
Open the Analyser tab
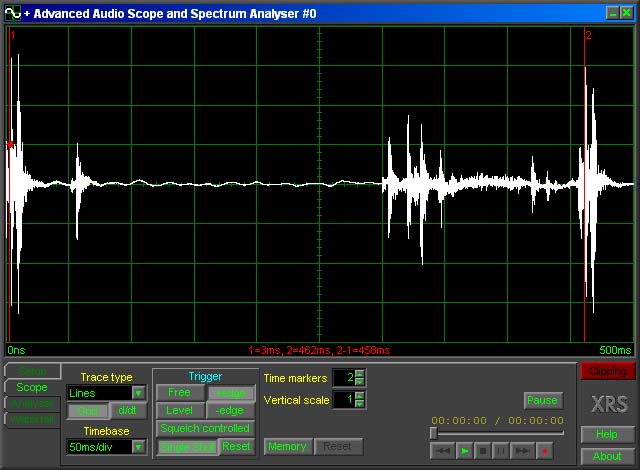tap(33, 403)
